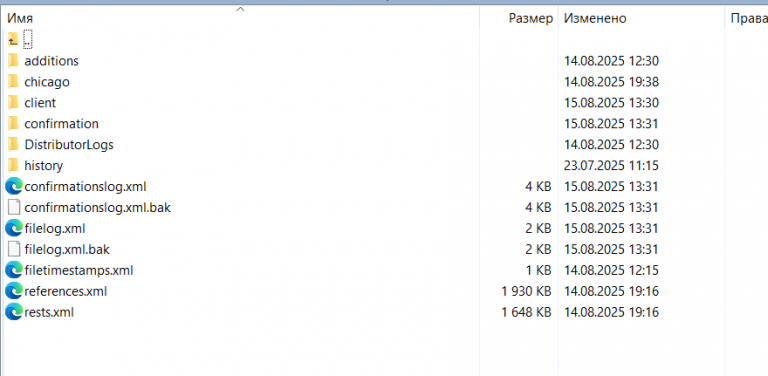The height and width of the screenshot is (376, 768).
Task: Click the modified date of filelog.xml.bak
Action: coord(611,250)
